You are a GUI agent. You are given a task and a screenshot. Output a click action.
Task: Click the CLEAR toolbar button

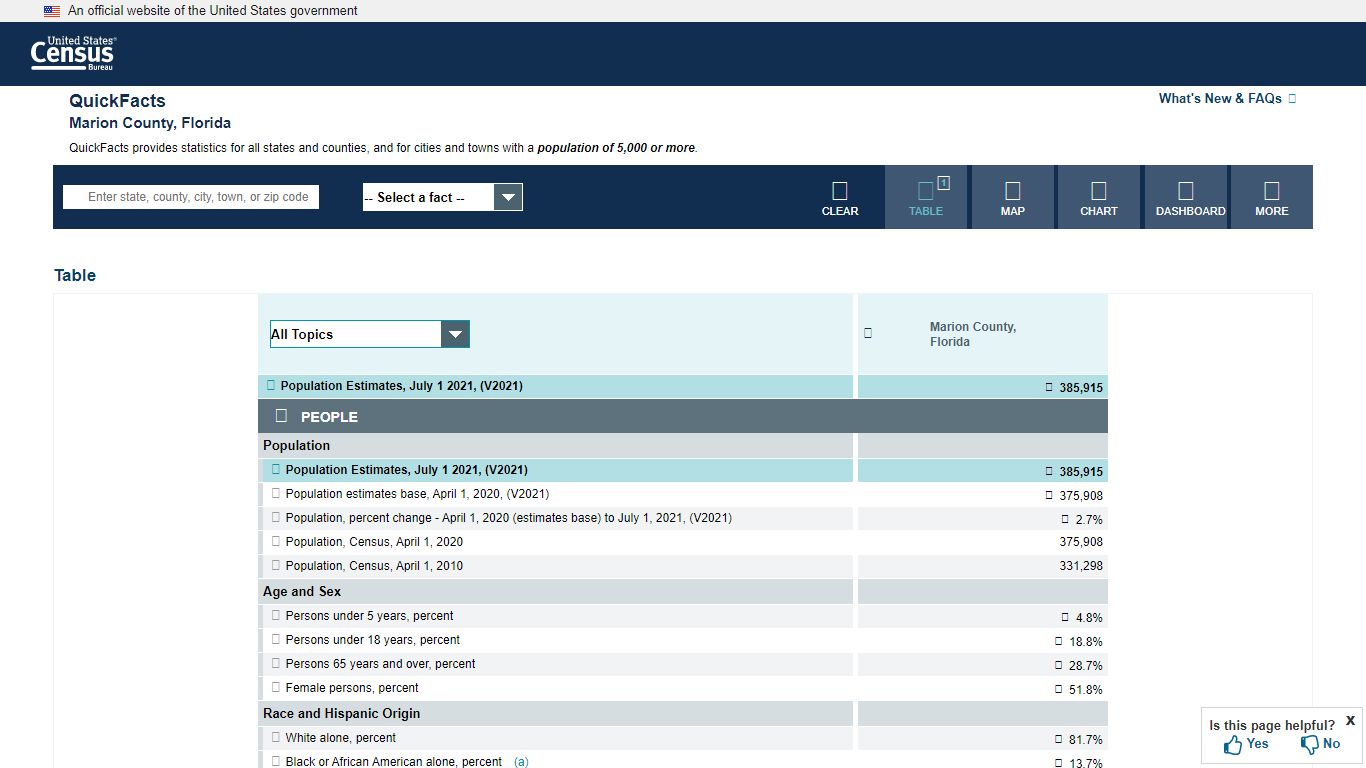pos(840,198)
